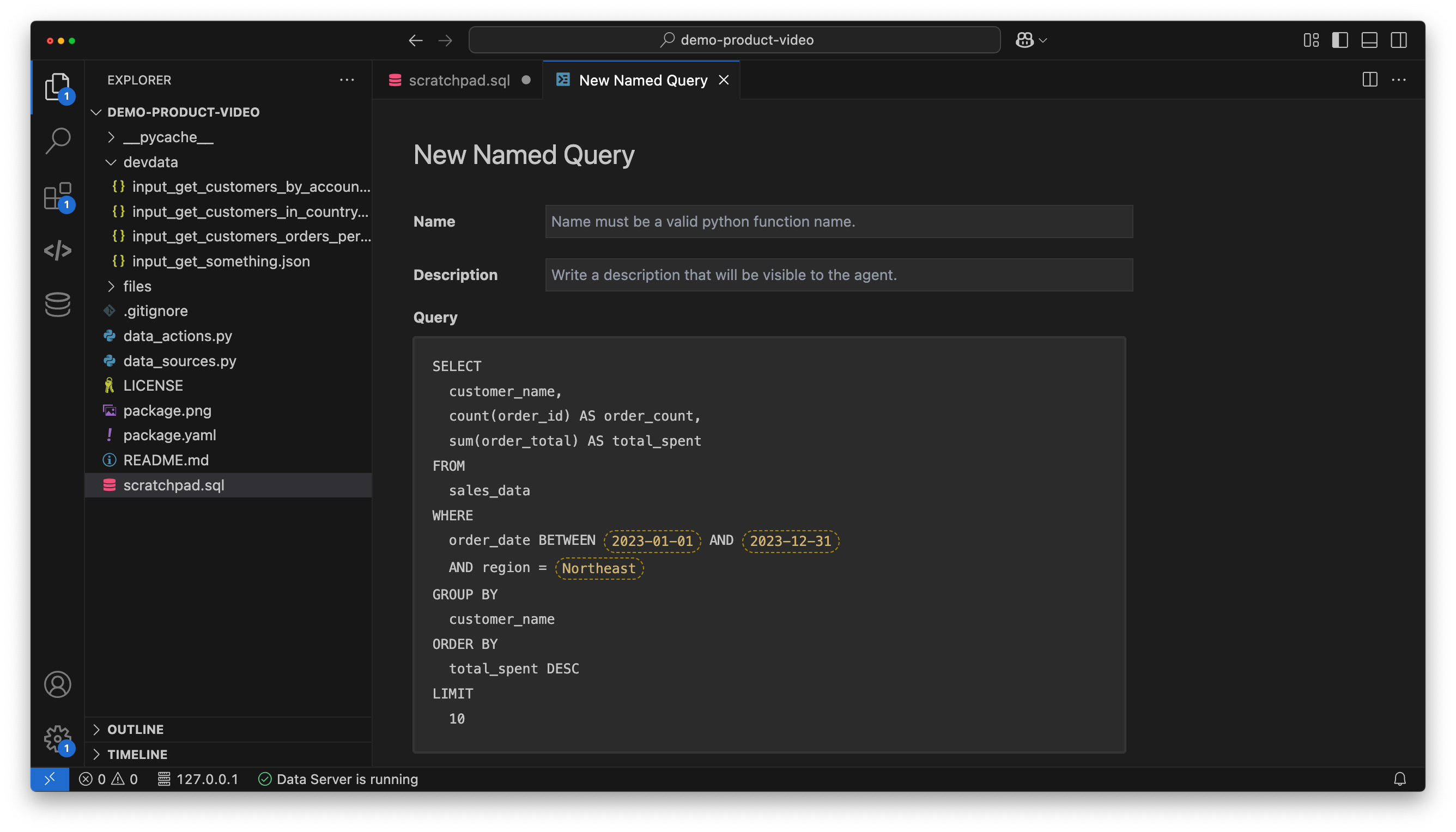Open the Copilot icon in title bar

click(x=1024, y=40)
